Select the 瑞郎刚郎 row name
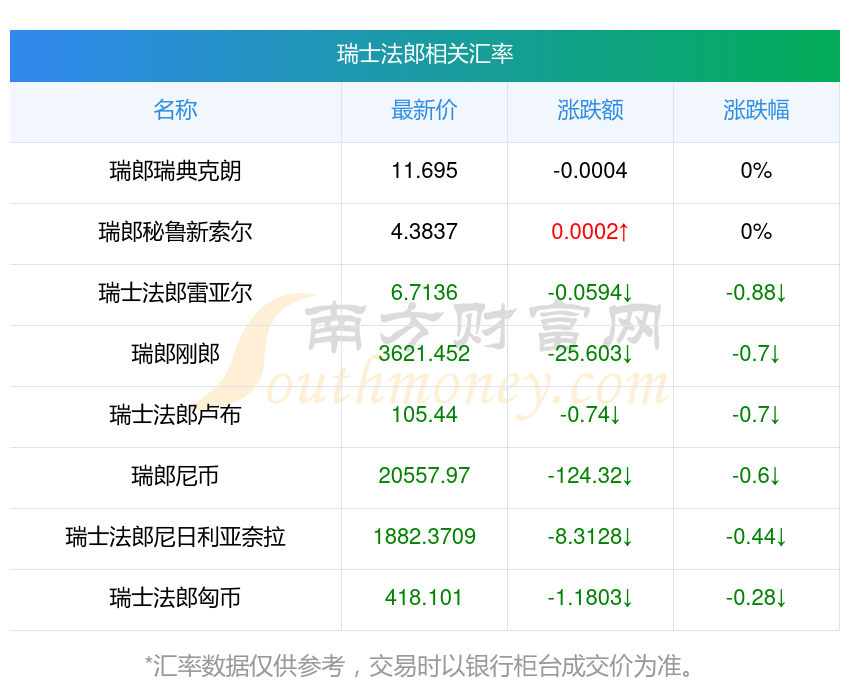 point(175,354)
